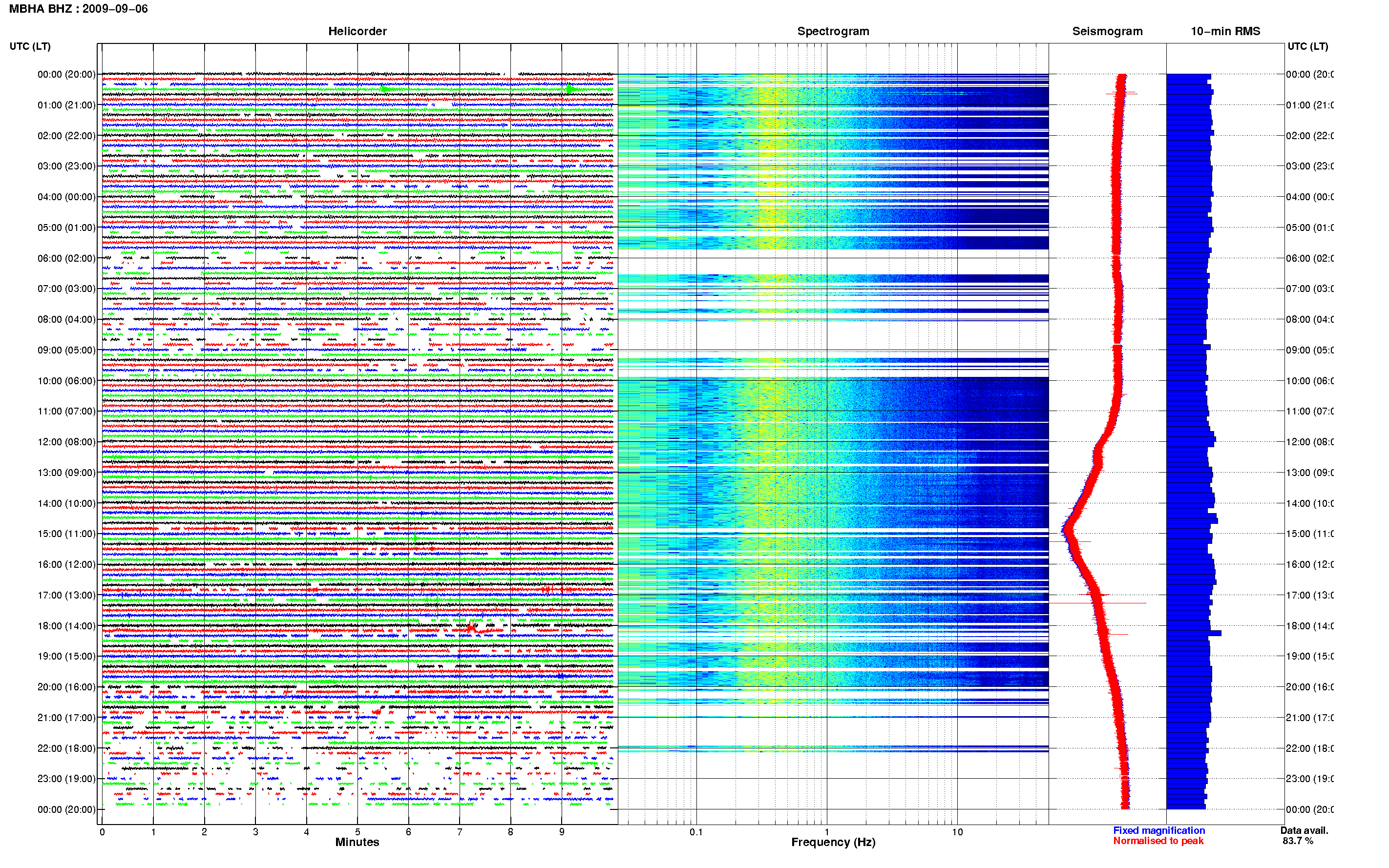The height and width of the screenshot is (868, 1389).
Task: Click the minute 5 tick label
Action: [357, 832]
